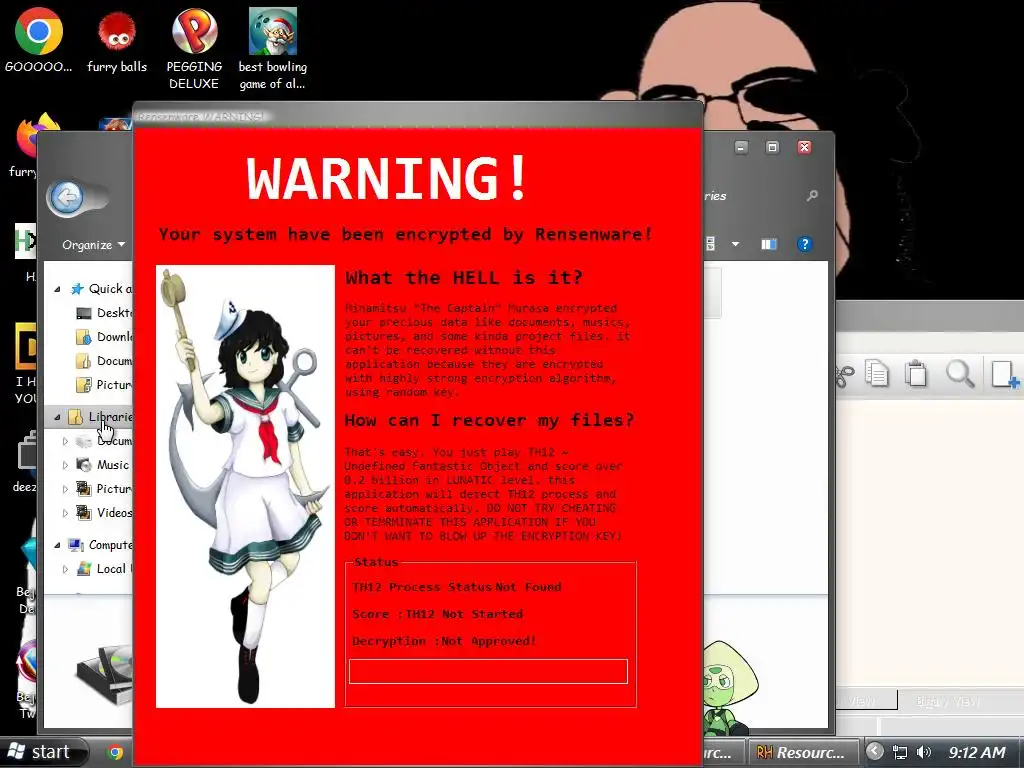Click the Rensenware WARNING title bar
Screen dimensions: 1024x768
pos(418,116)
